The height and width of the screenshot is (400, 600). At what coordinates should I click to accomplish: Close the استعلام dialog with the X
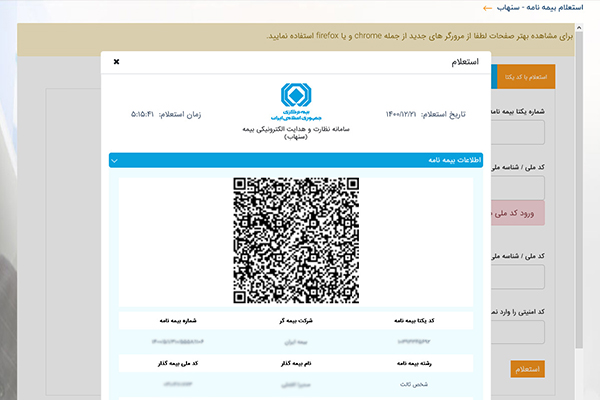click(116, 62)
